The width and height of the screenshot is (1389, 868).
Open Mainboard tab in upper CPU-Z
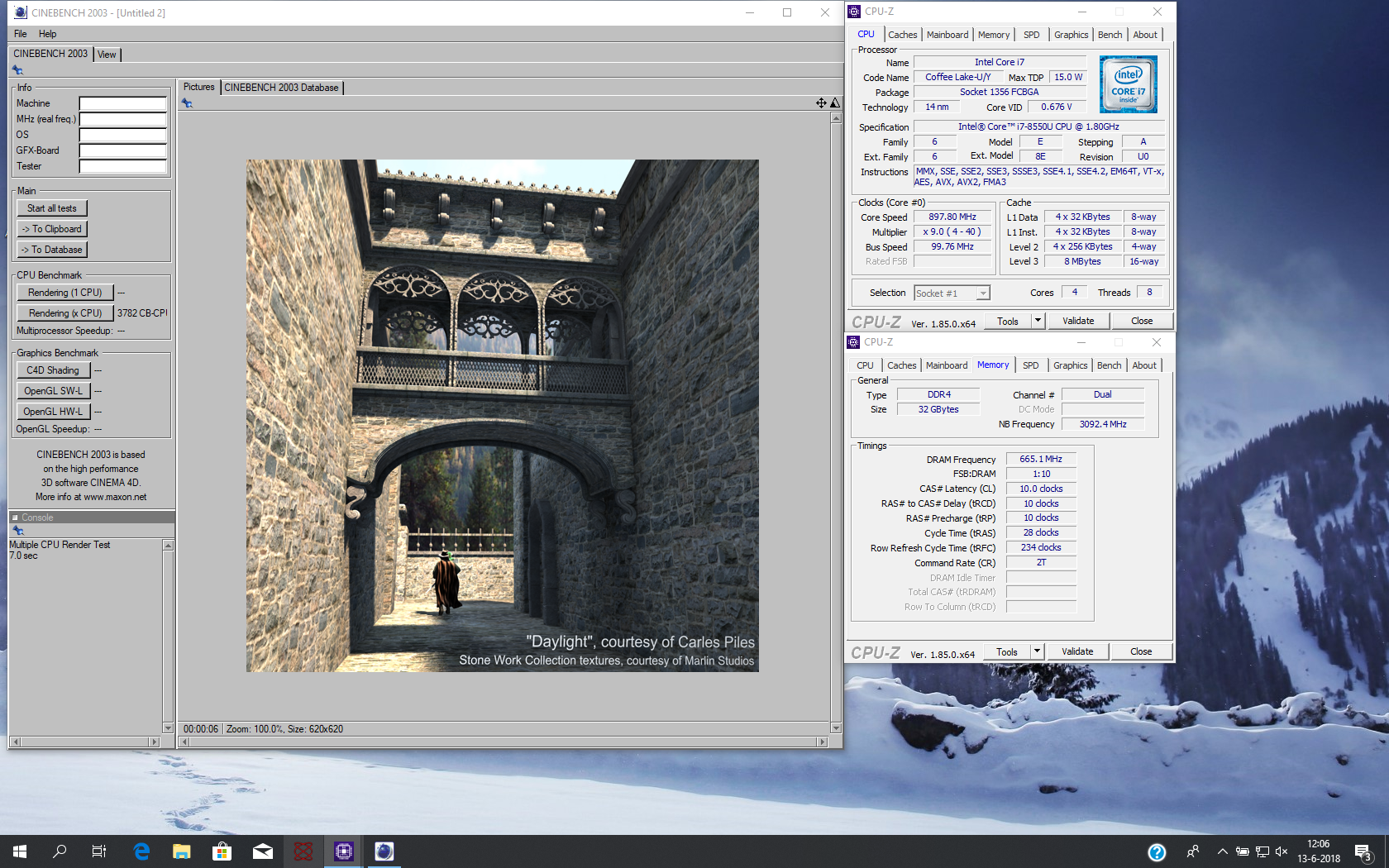947,35
